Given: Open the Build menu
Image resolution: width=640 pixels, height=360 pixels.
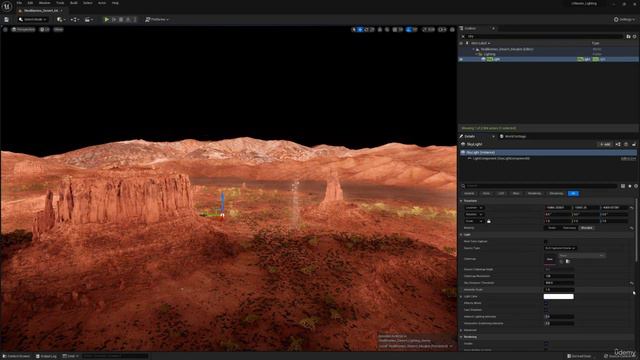Looking at the screenshot, I should [74, 3].
